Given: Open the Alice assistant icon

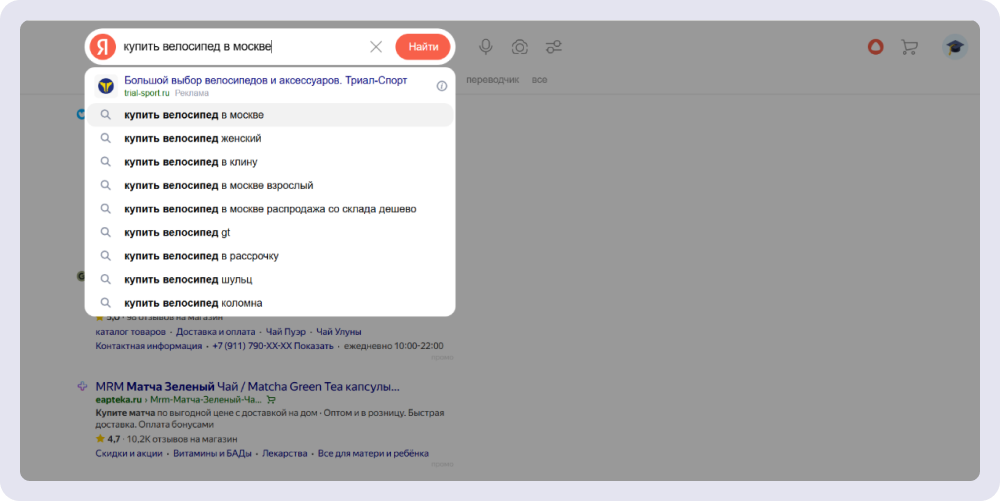Looking at the screenshot, I should pos(875,47).
